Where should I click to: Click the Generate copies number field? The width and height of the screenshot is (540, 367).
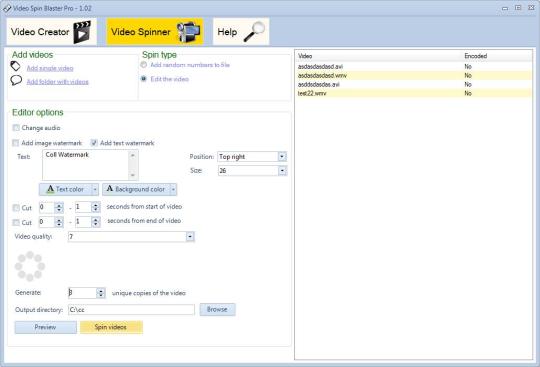[x=82, y=293]
